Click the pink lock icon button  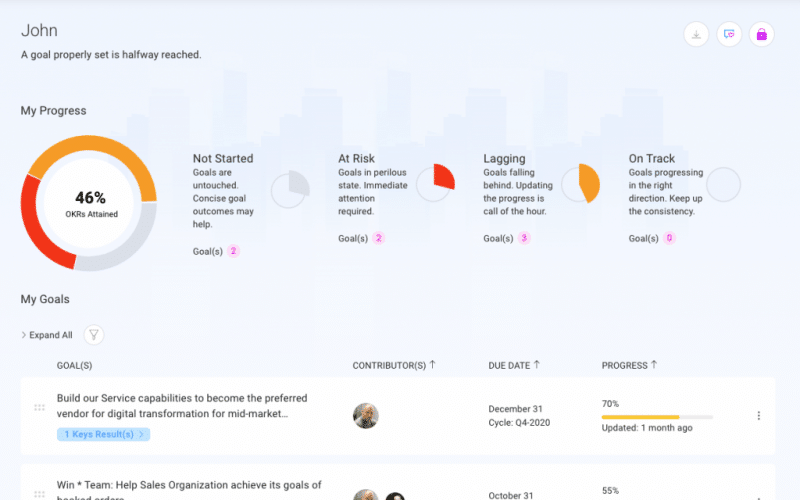[761, 34]
